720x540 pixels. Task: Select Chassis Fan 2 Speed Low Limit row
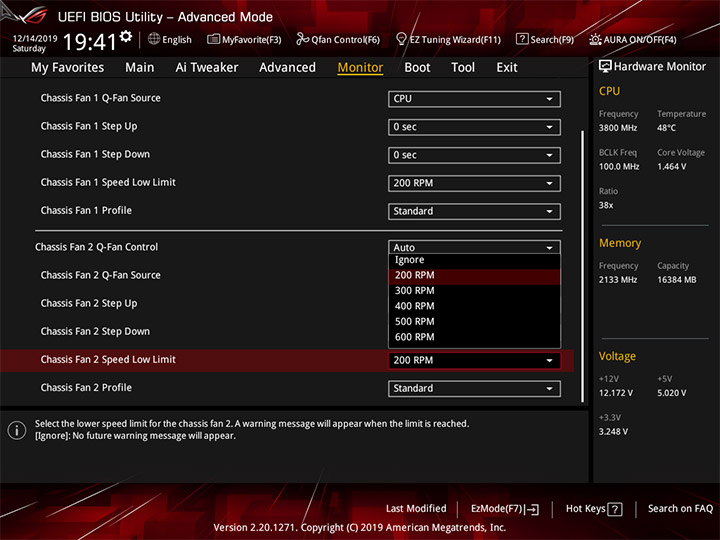(287, 360)
